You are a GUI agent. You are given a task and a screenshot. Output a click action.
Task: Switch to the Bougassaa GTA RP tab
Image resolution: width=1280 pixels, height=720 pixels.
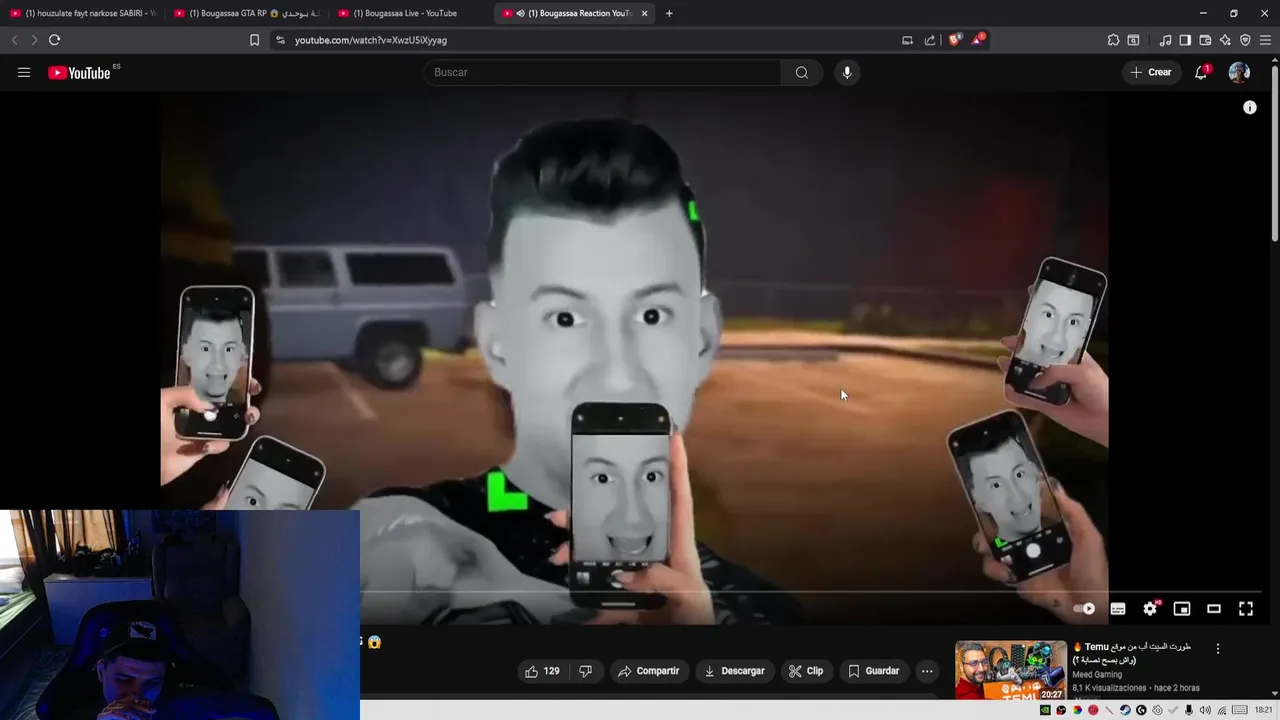point(246,13)
